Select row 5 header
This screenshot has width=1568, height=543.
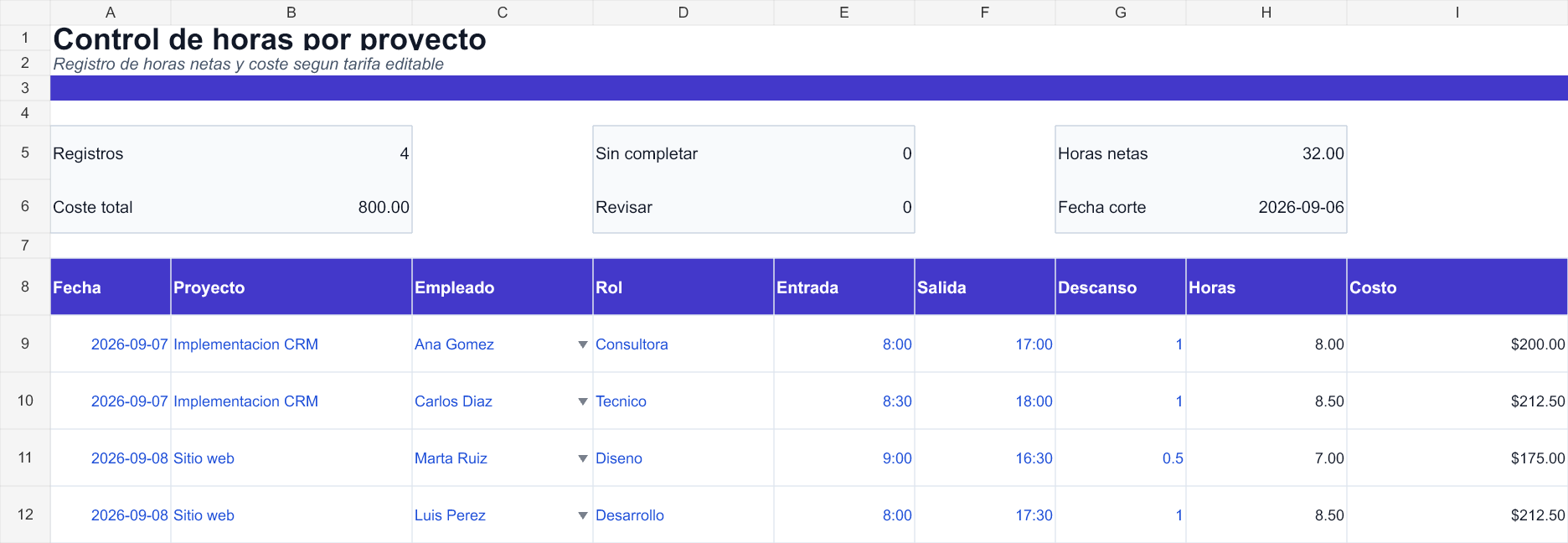tap(25, 153)
